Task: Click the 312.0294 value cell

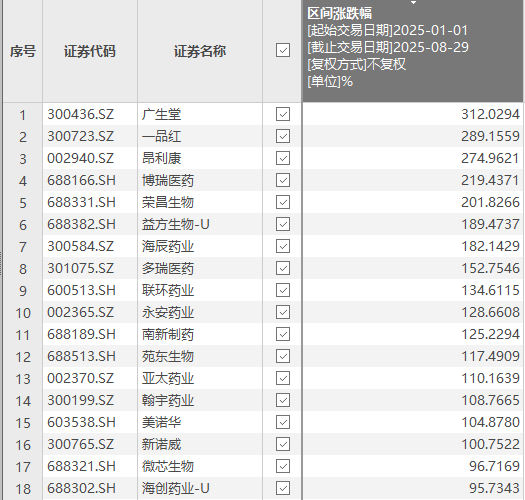Action: pos(413,114)
